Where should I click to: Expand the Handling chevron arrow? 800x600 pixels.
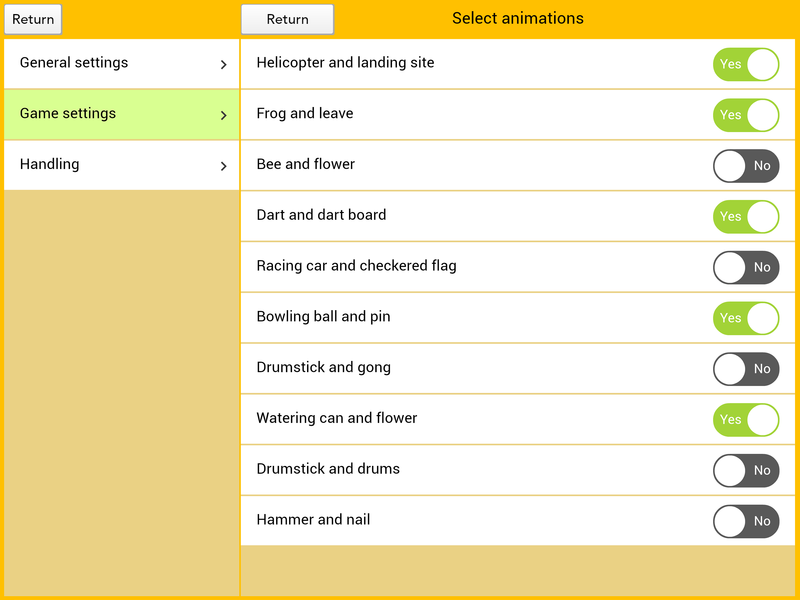pos(223,166)
